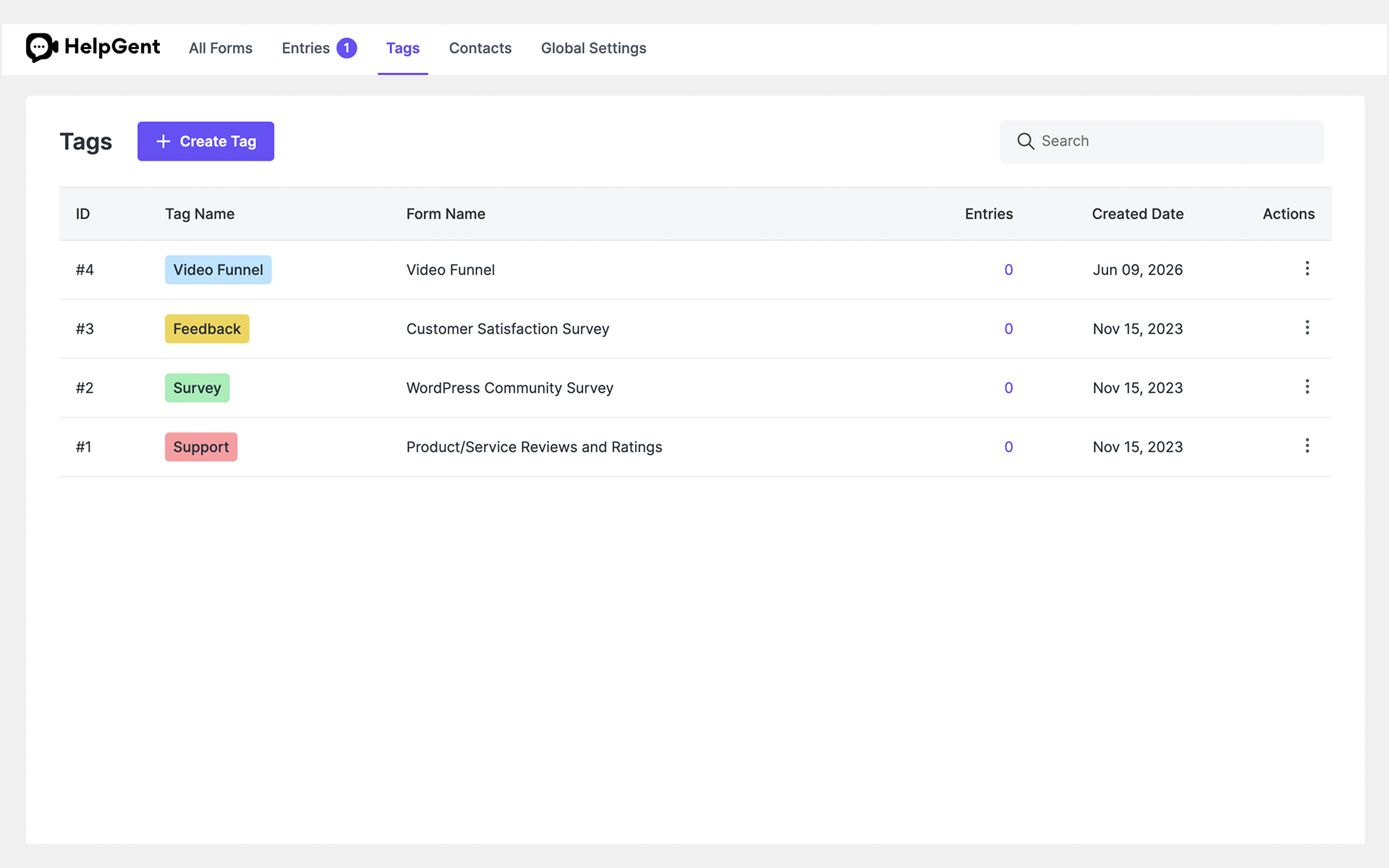Open entries count for Customer Satisfaction Survey

click(x=1008, y=329)
